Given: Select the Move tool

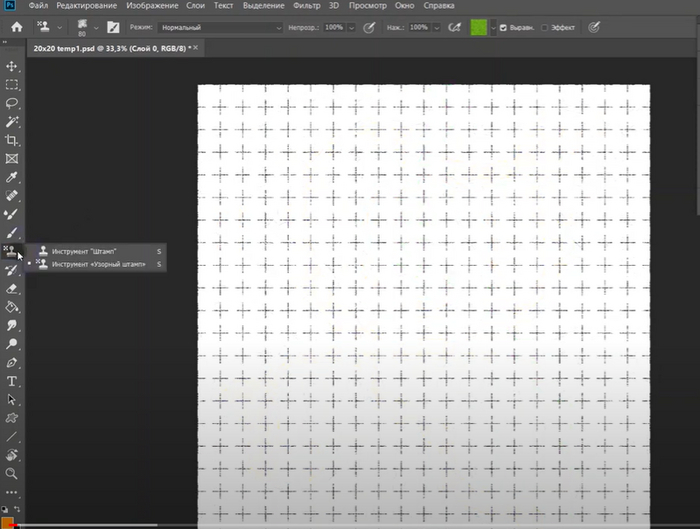Looking at the screenshot, I should tap(12, 65).
